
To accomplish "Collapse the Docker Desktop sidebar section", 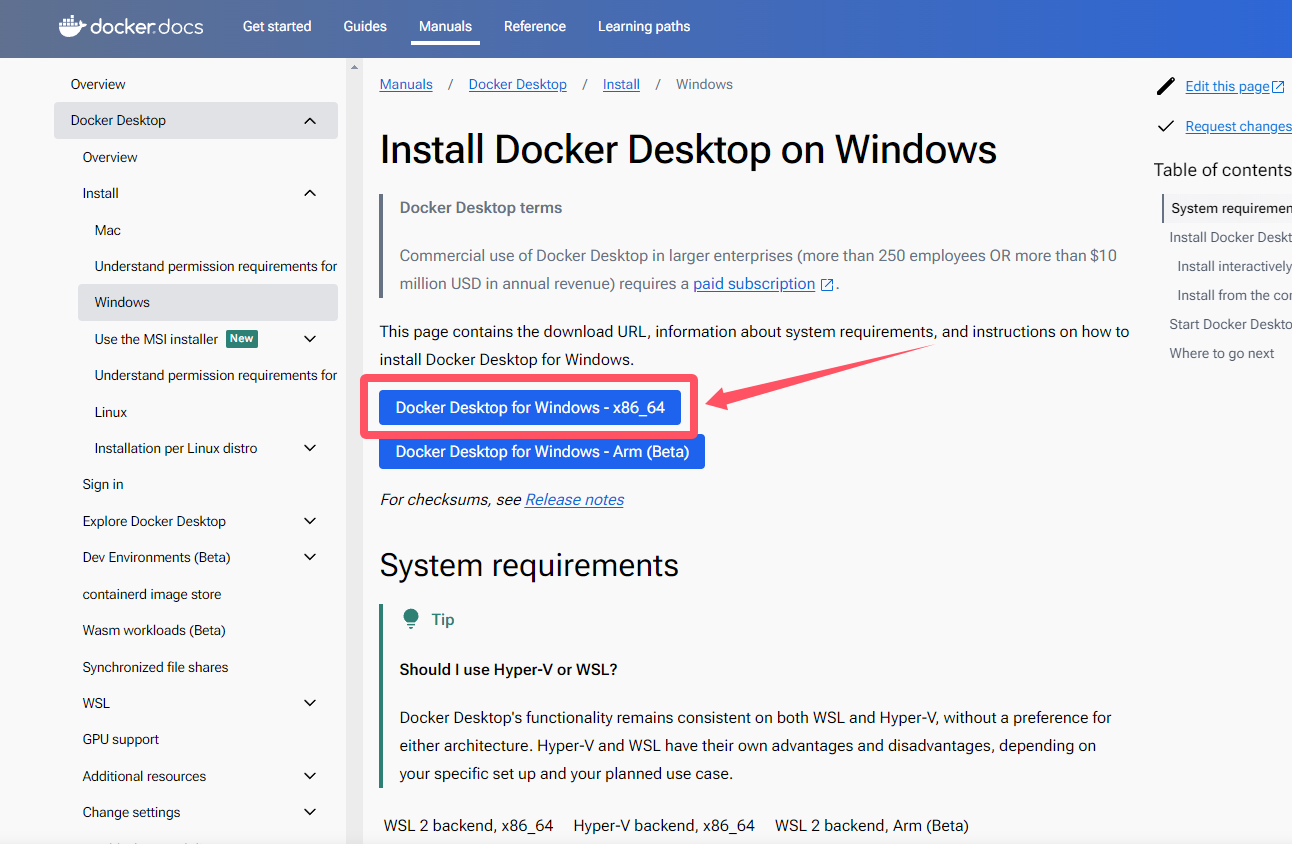I will tap(310, 121).
